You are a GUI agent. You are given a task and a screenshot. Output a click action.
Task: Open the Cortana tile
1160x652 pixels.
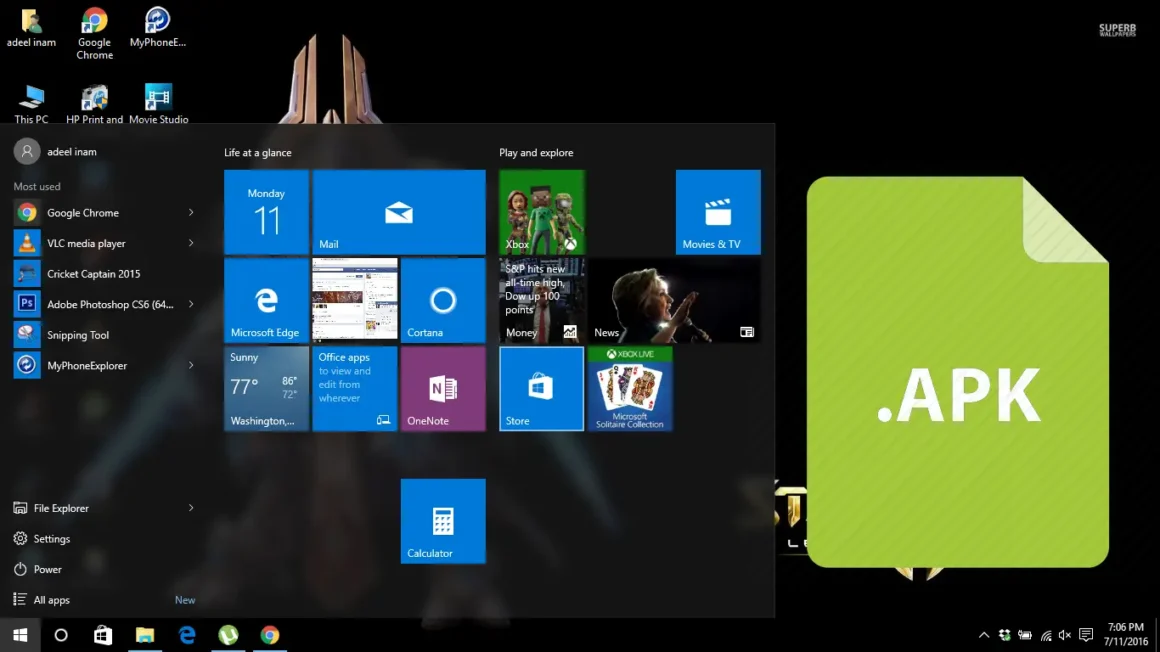(443, 300)
